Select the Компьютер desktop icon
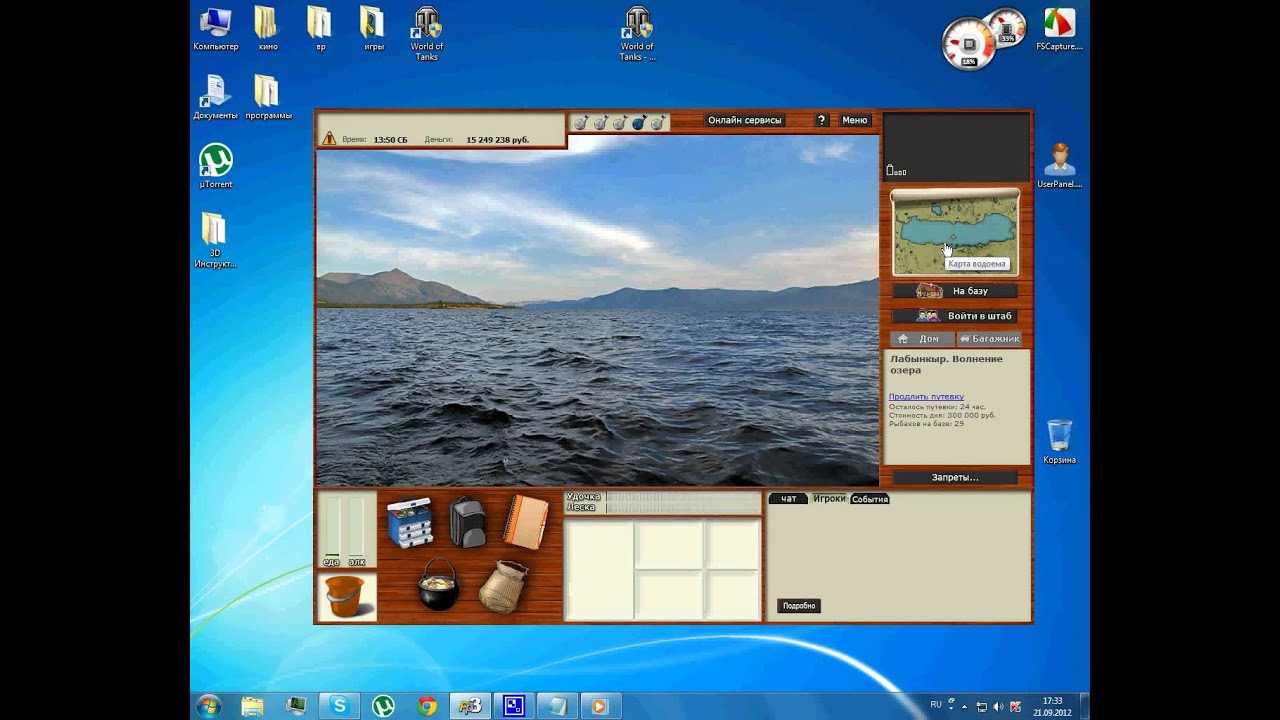The height and width of the screenshot is (720, 1280). pyautogui.click(x=216, y=30)
